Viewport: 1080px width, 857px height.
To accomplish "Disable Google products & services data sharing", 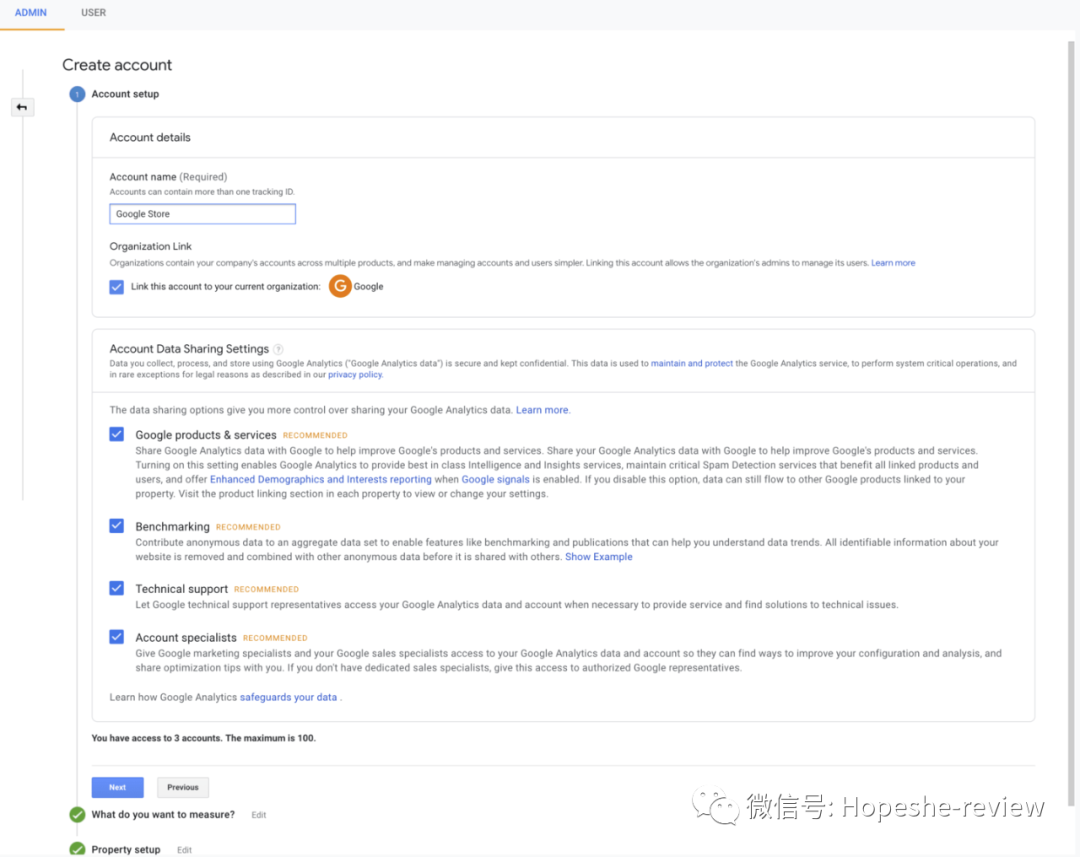I will [x=116, y=434].
